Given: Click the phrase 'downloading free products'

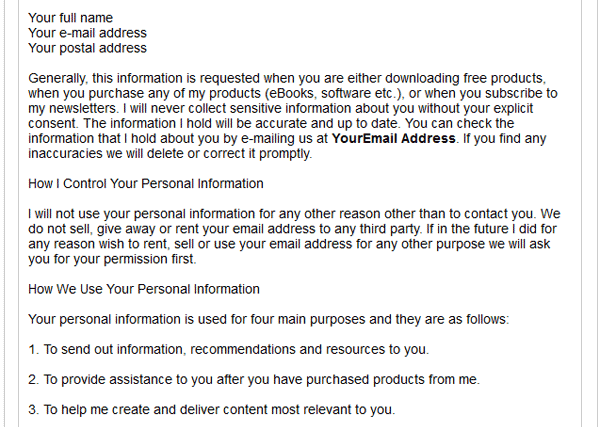Looking at the screenshot, I should [464, 78].
